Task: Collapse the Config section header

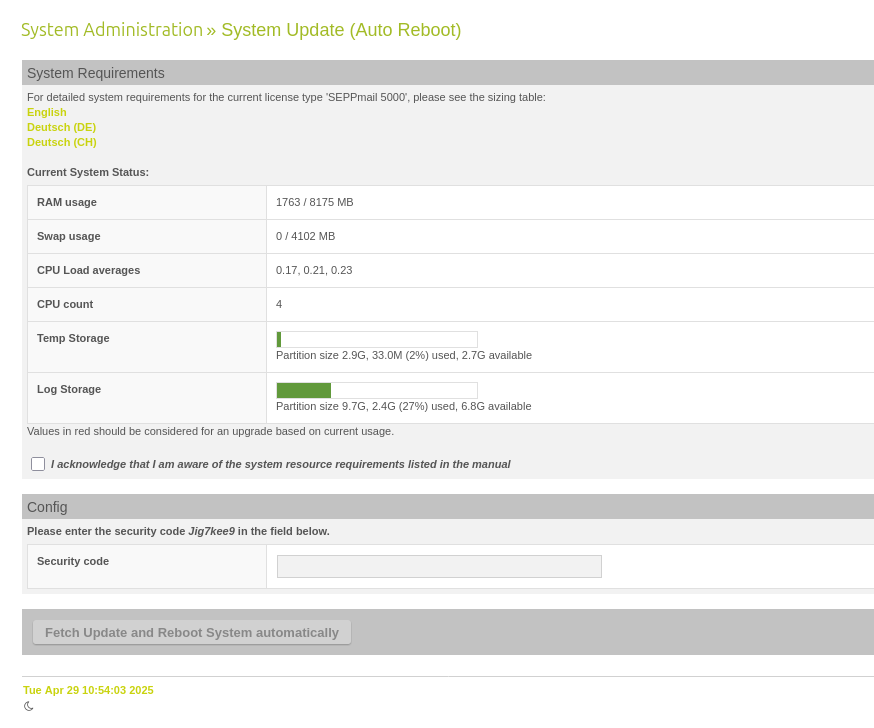Action: click(x=47, y=506)
